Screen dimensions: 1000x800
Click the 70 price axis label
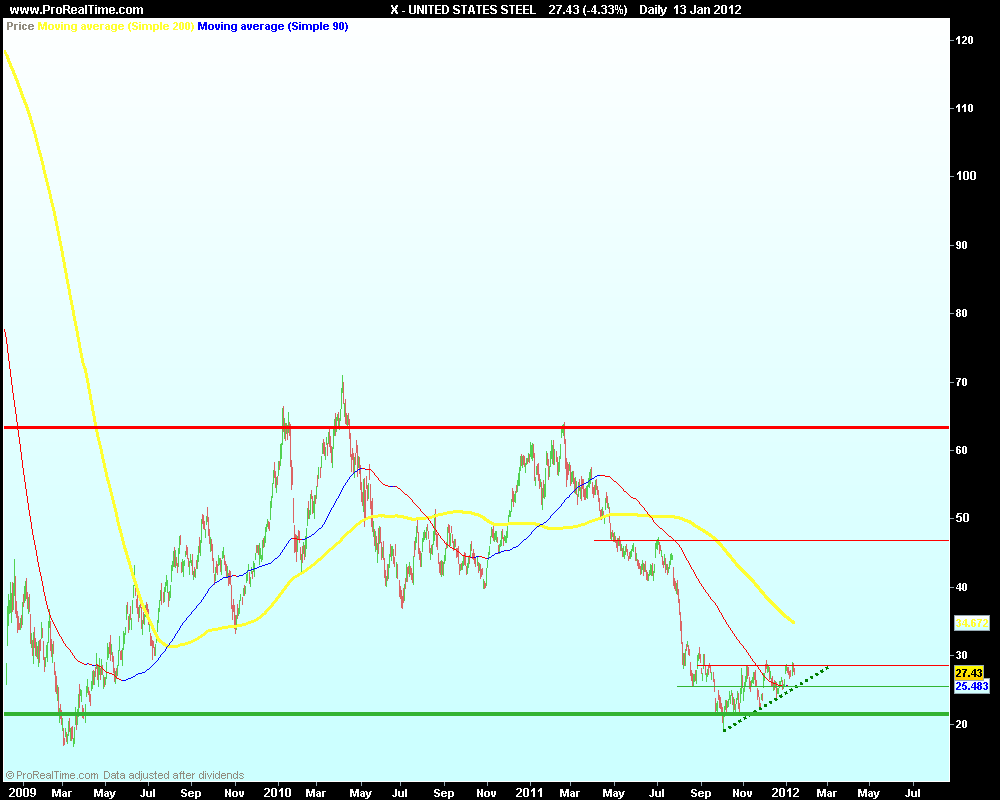(961, 382)
